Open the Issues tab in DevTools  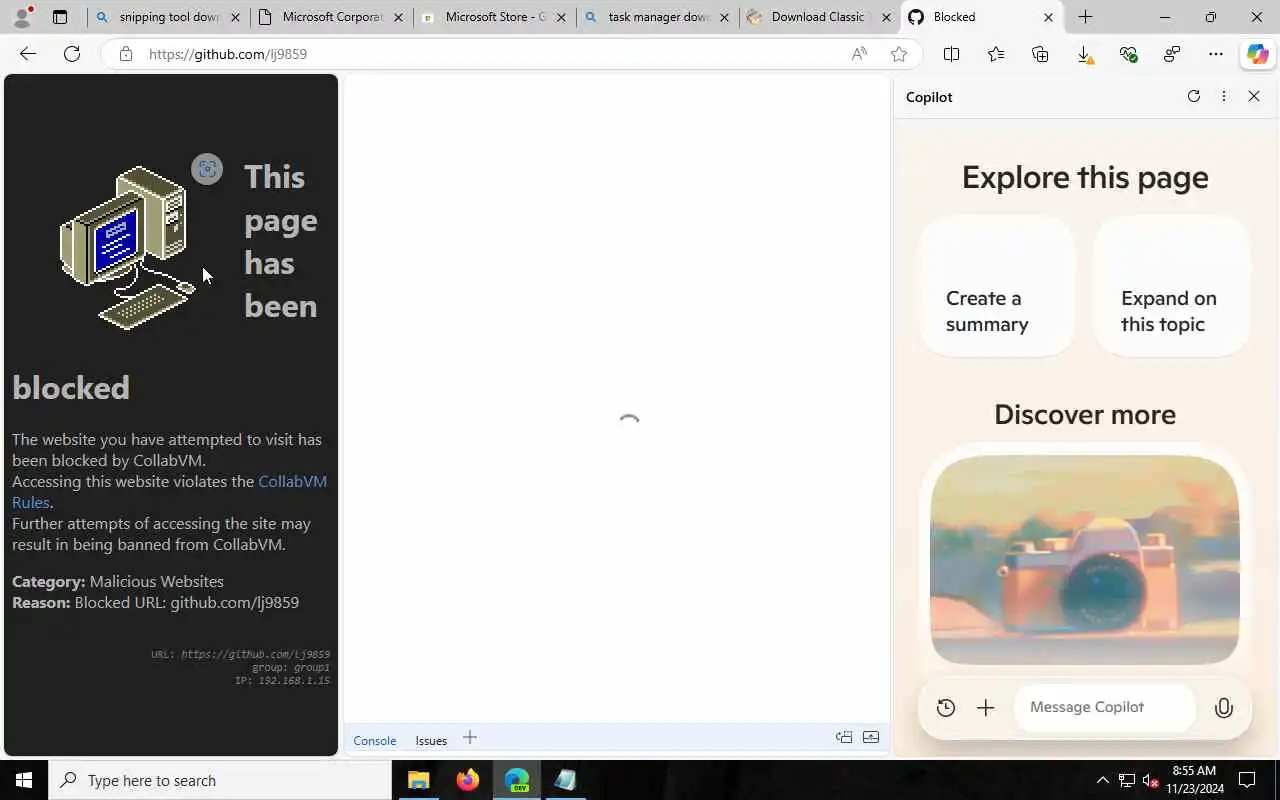[431, 740]
